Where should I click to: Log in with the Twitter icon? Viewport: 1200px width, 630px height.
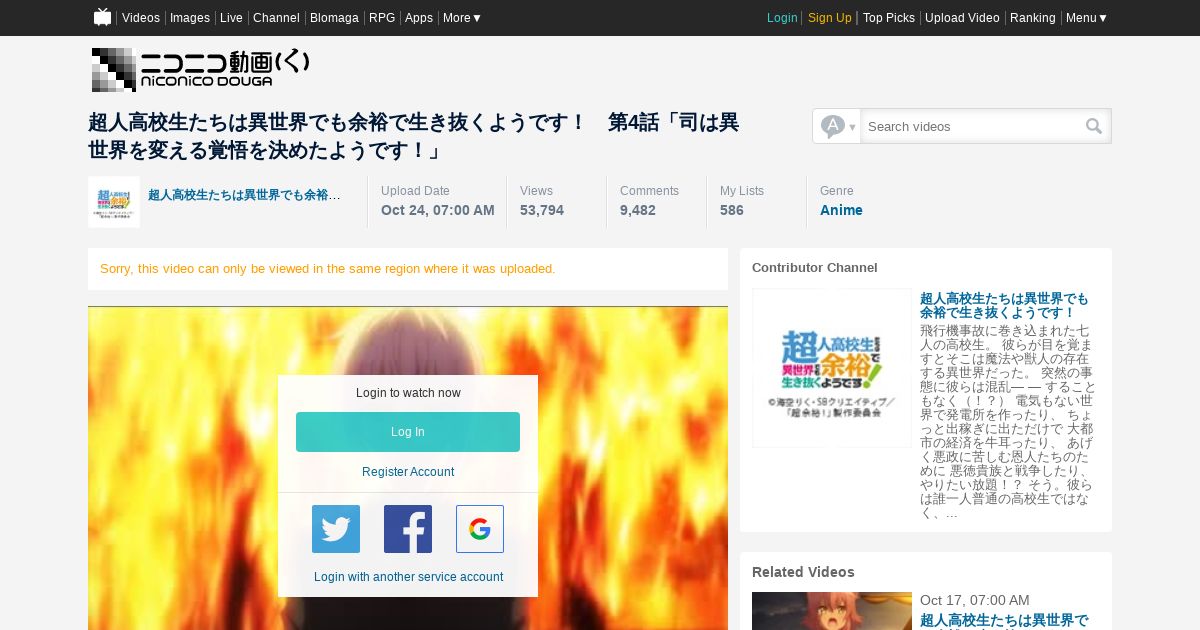336,529
